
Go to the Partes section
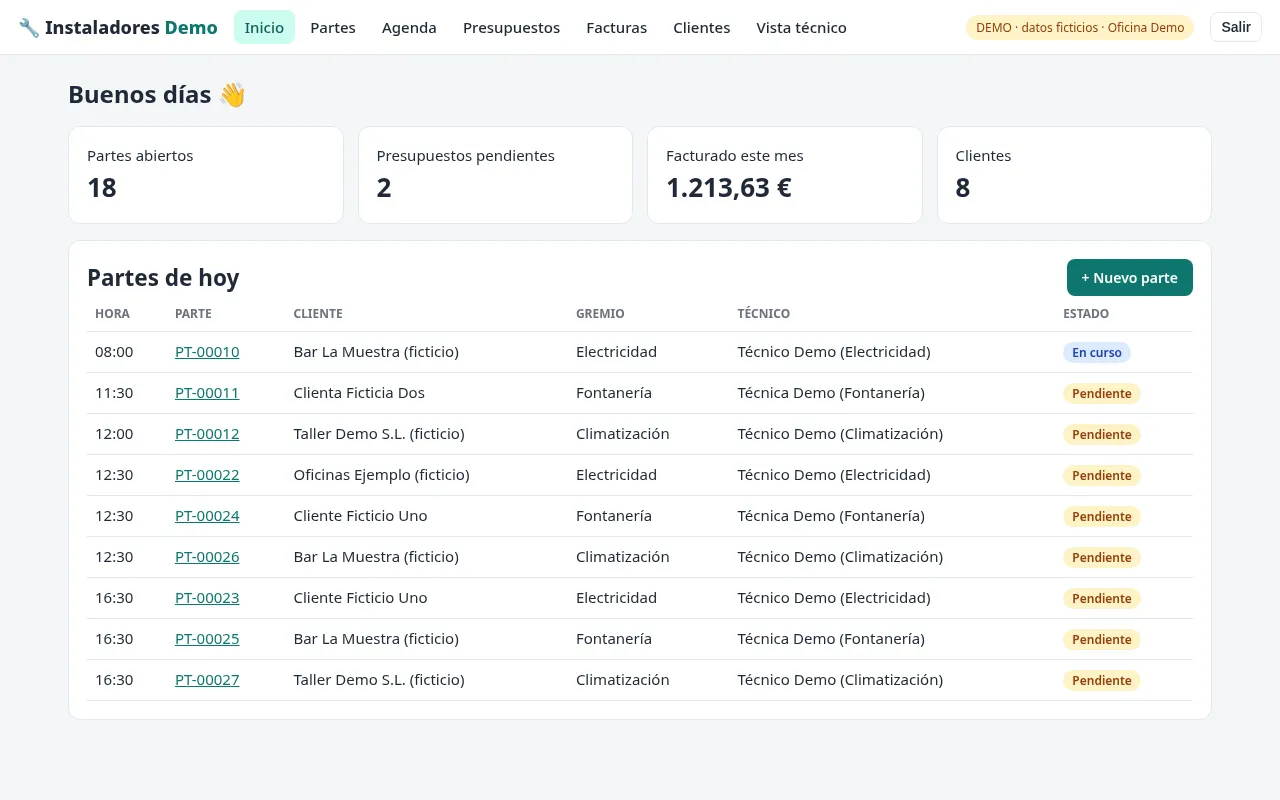(333, 28)
